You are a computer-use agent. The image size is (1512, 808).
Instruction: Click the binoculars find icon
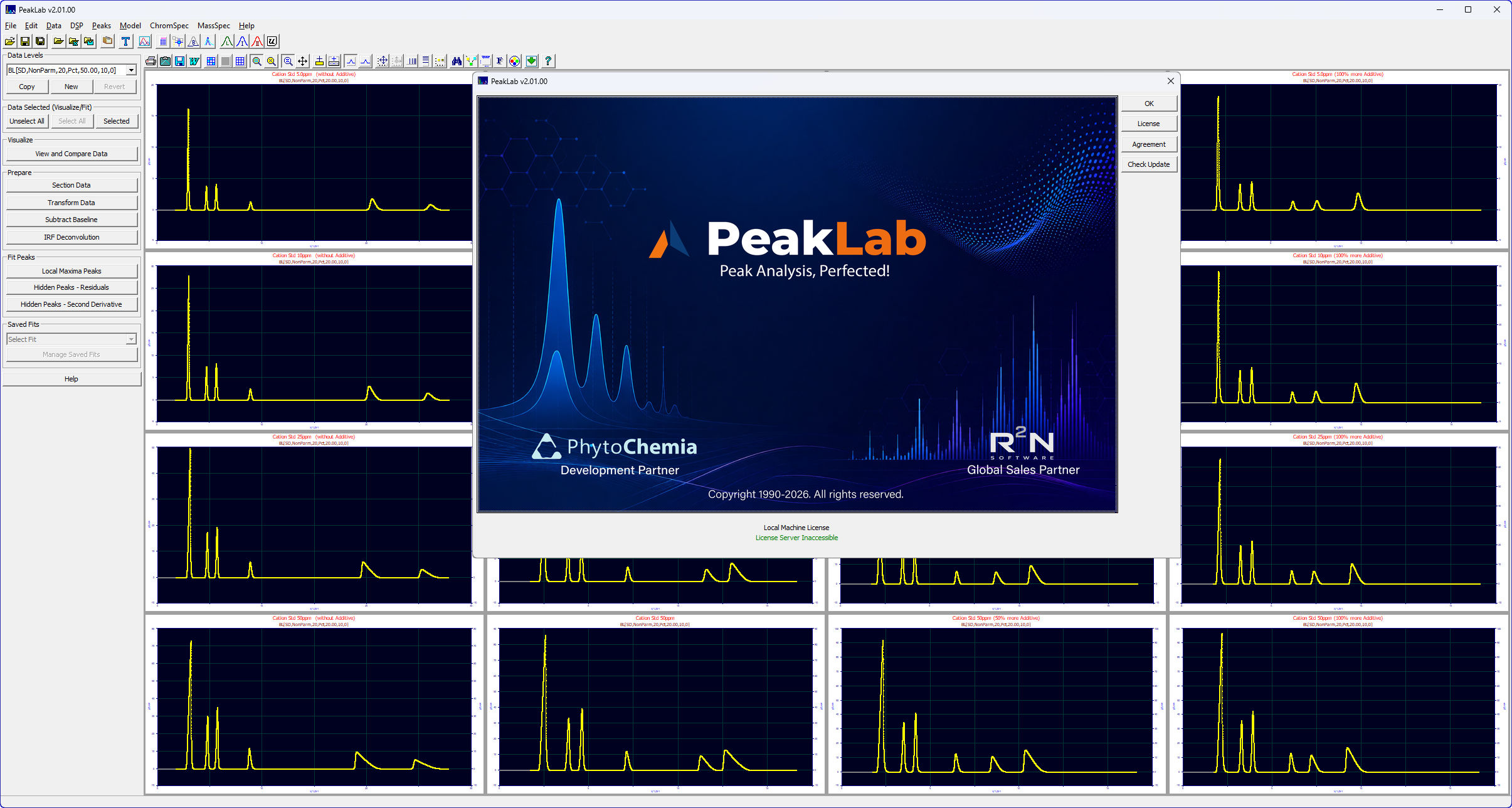[x=457, y=61]
